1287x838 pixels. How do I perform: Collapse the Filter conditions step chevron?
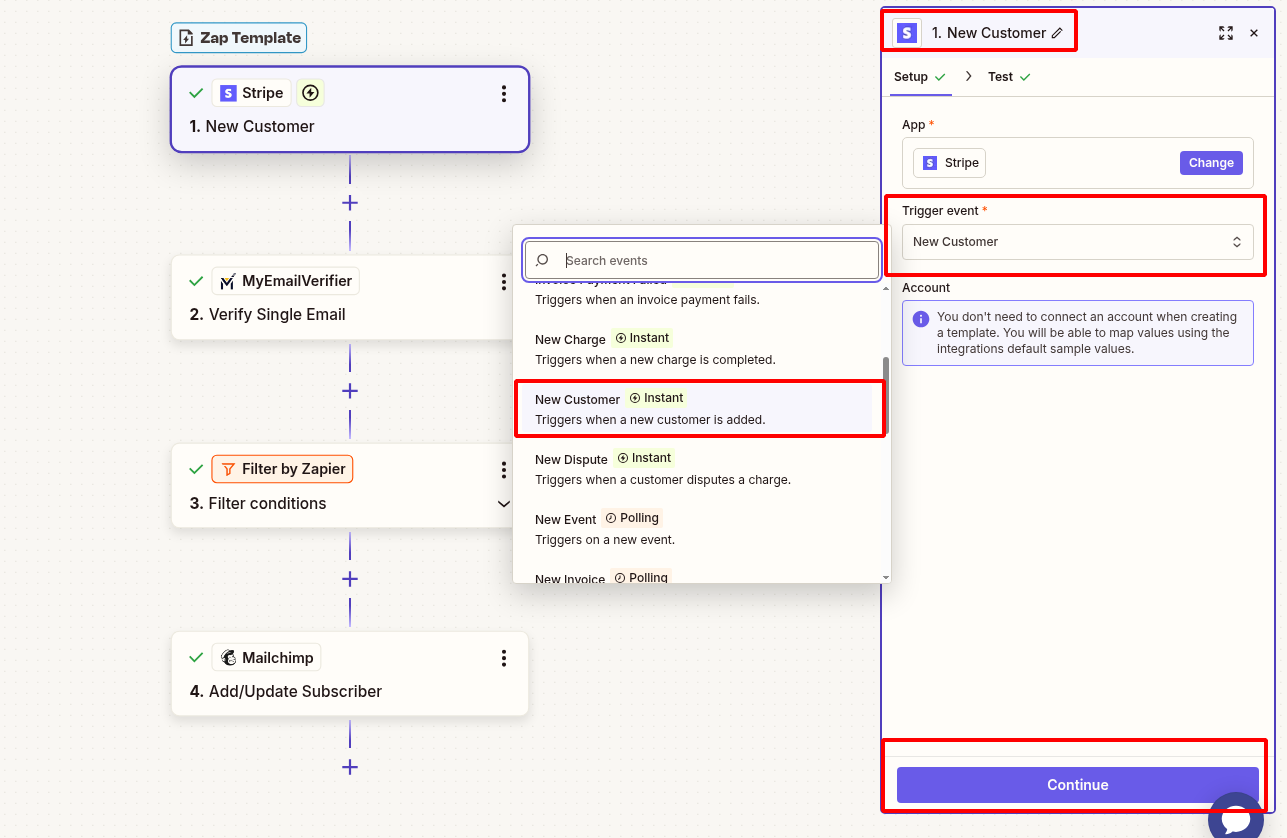point(503,504)
